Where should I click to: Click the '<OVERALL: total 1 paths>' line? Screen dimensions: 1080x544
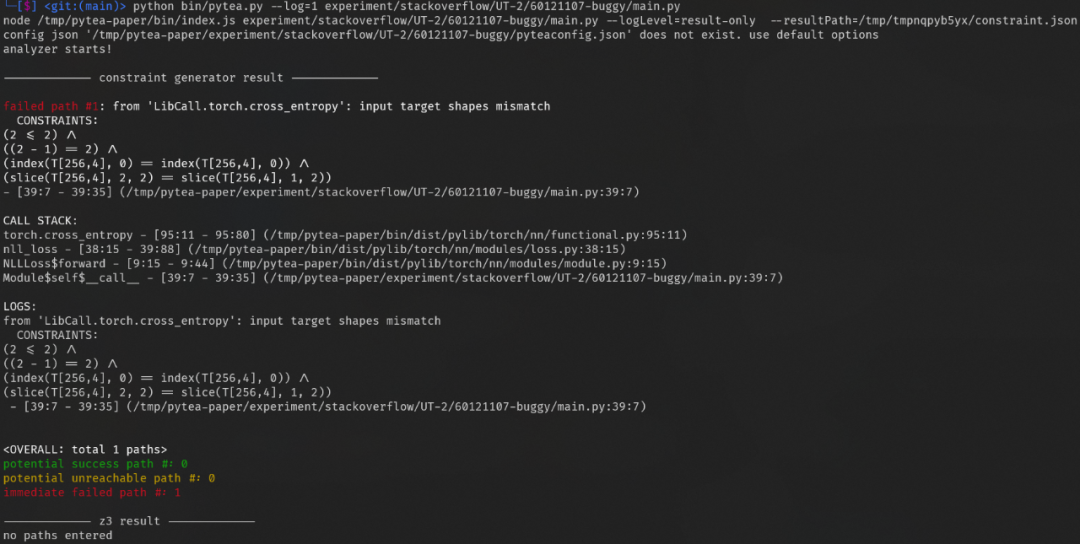coord(85,450)
